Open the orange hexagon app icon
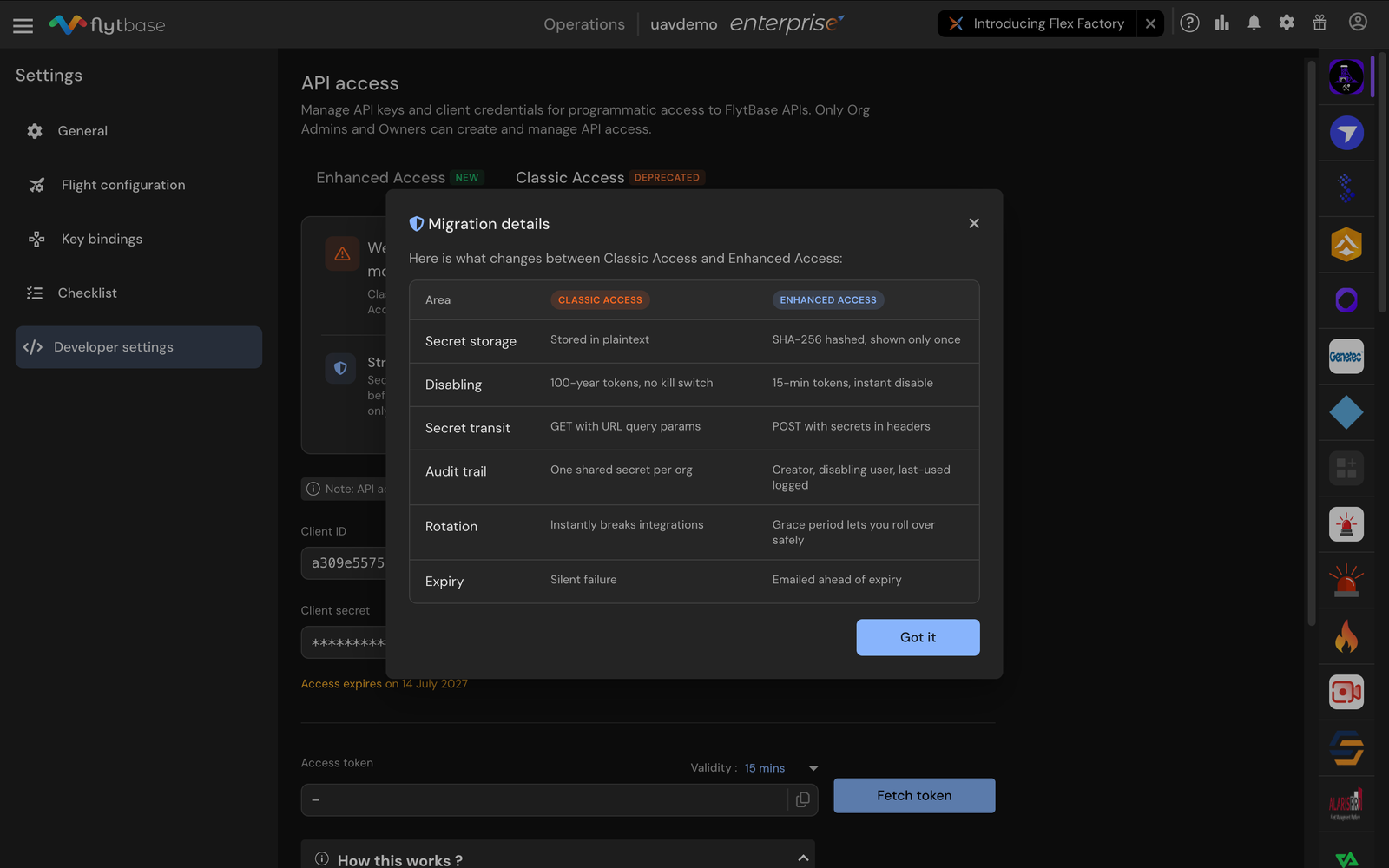Screen dimensions: 1389x868 (x=1346, y=245)
